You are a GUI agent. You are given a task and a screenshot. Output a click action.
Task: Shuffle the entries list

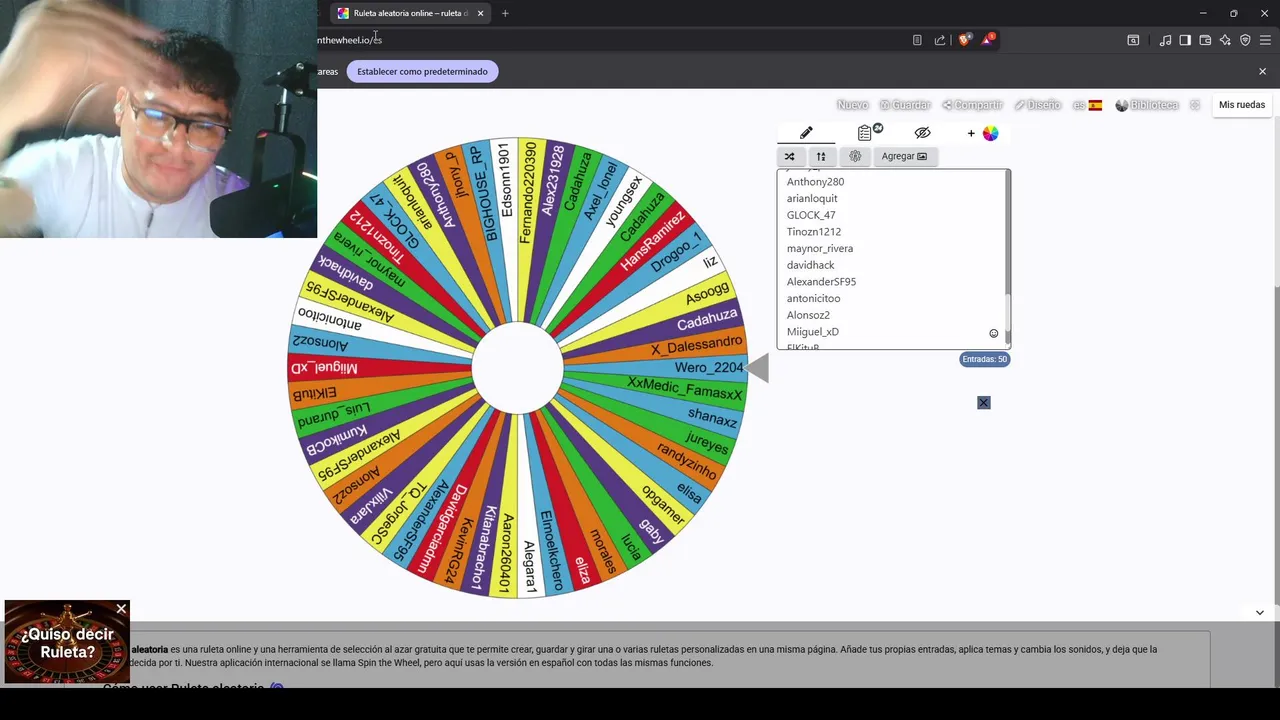(789, 156)
